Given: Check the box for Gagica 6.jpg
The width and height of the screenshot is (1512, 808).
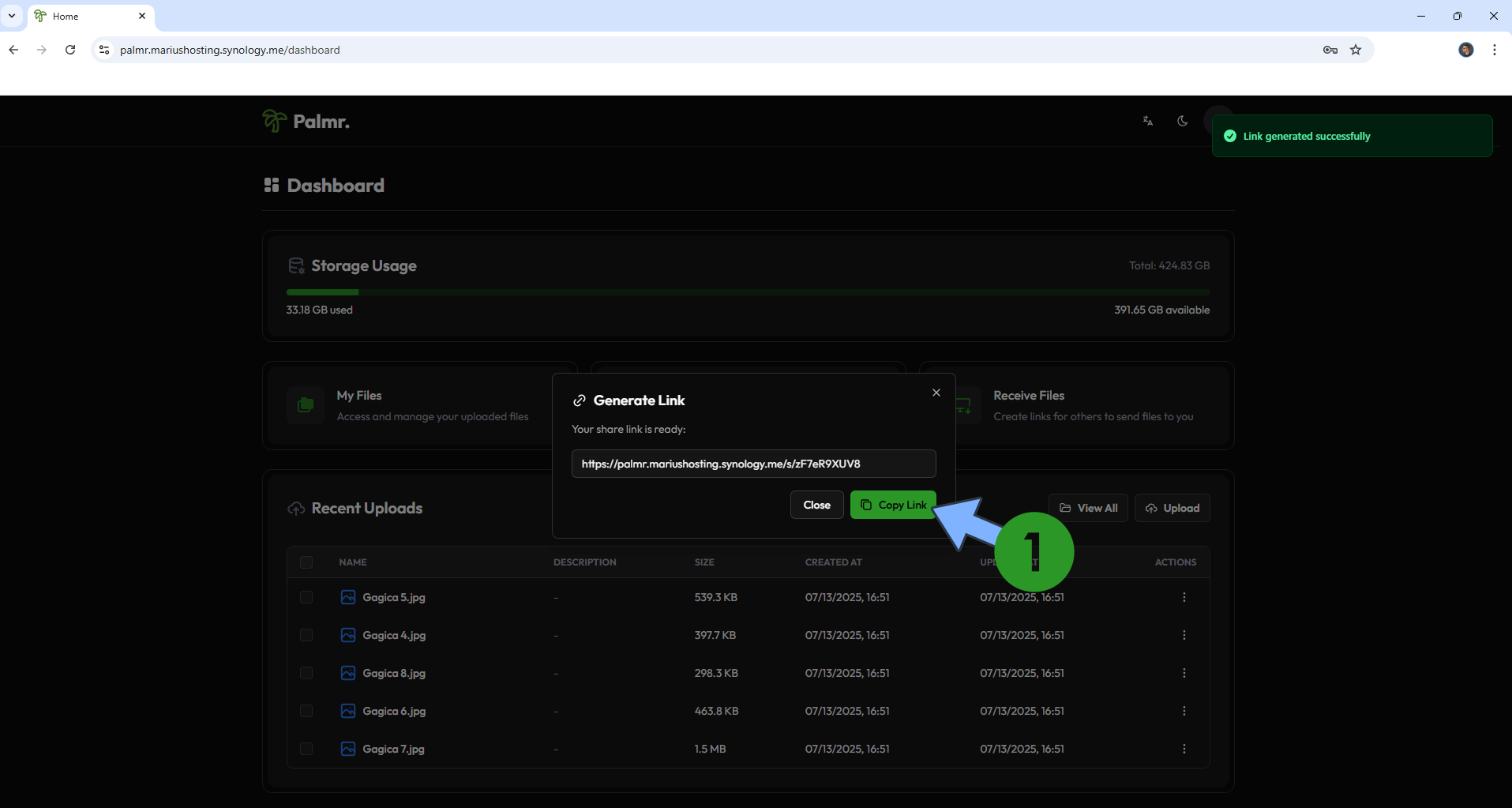Looking at the screenshot, I should click(306, 711).
